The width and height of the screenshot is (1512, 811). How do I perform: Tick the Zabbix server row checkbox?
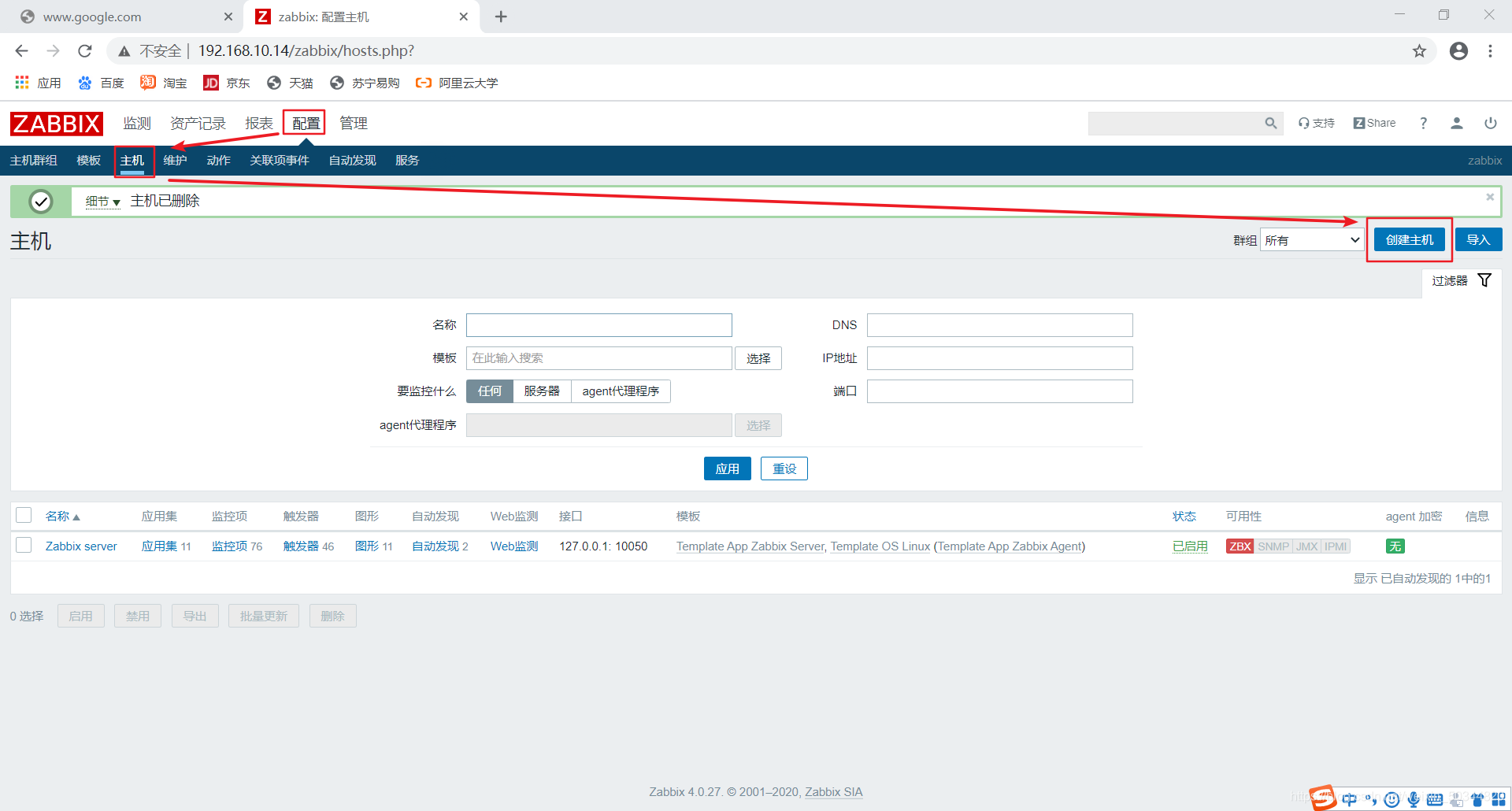click(24, 546)
